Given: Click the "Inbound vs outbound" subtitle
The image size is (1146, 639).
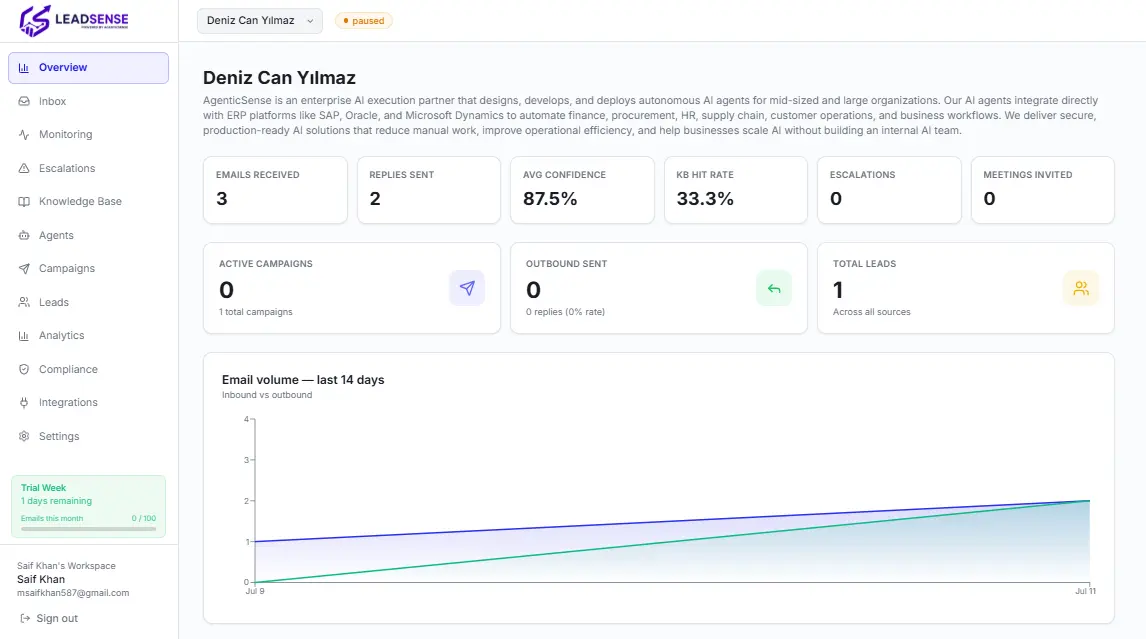Looking at the screenshot, I should [x=267, y=395].
